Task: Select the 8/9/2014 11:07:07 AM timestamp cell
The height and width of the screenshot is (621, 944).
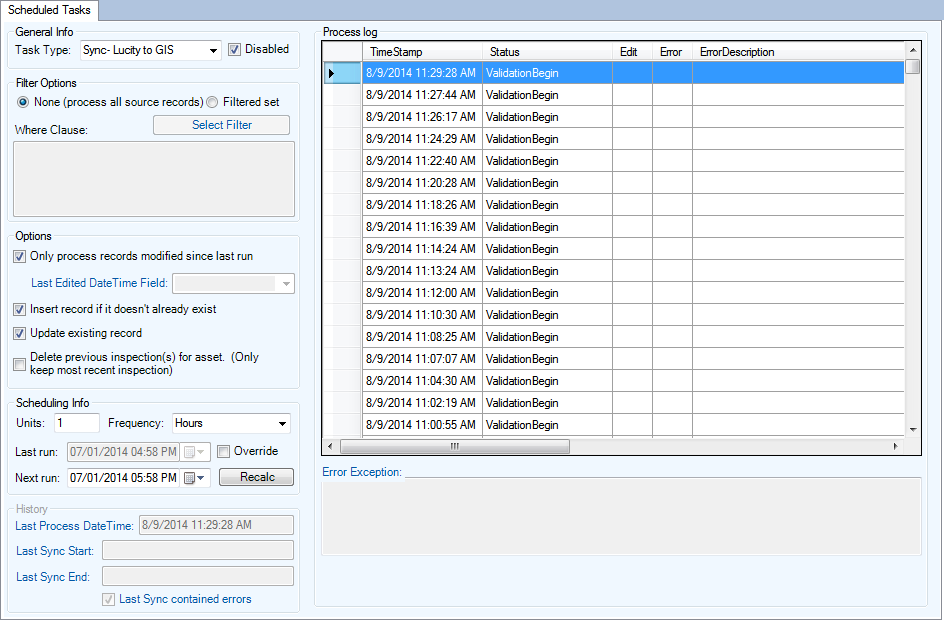Action: coord(422,359)
